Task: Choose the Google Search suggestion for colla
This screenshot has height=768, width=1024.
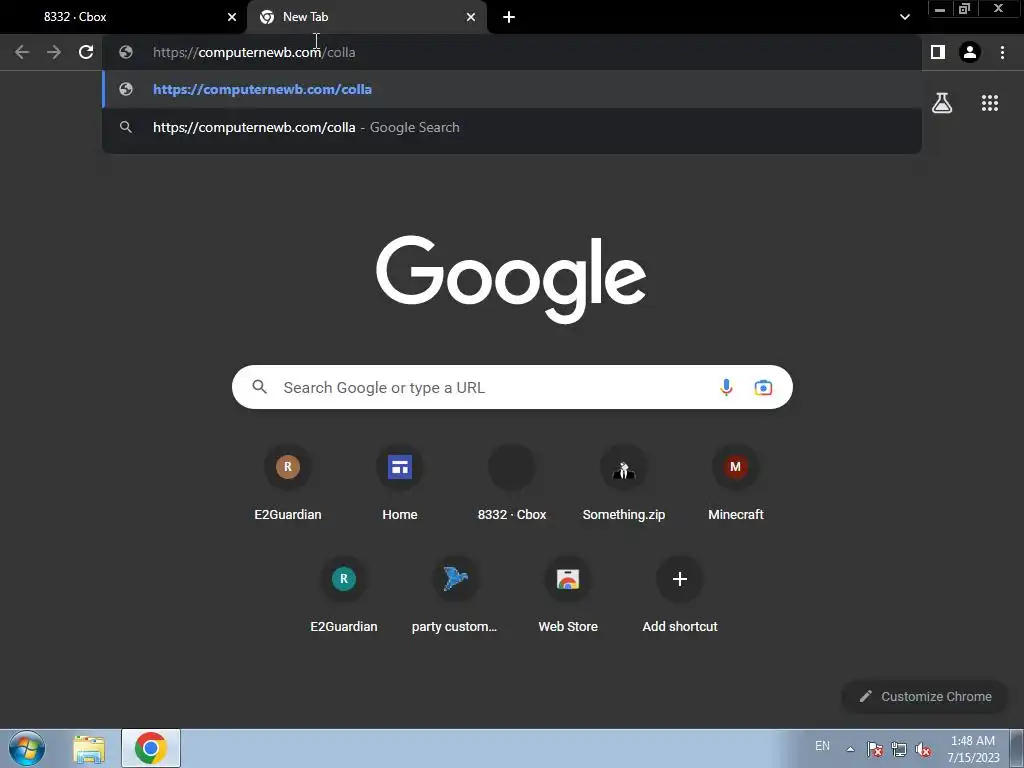Action: click(512, 127)
